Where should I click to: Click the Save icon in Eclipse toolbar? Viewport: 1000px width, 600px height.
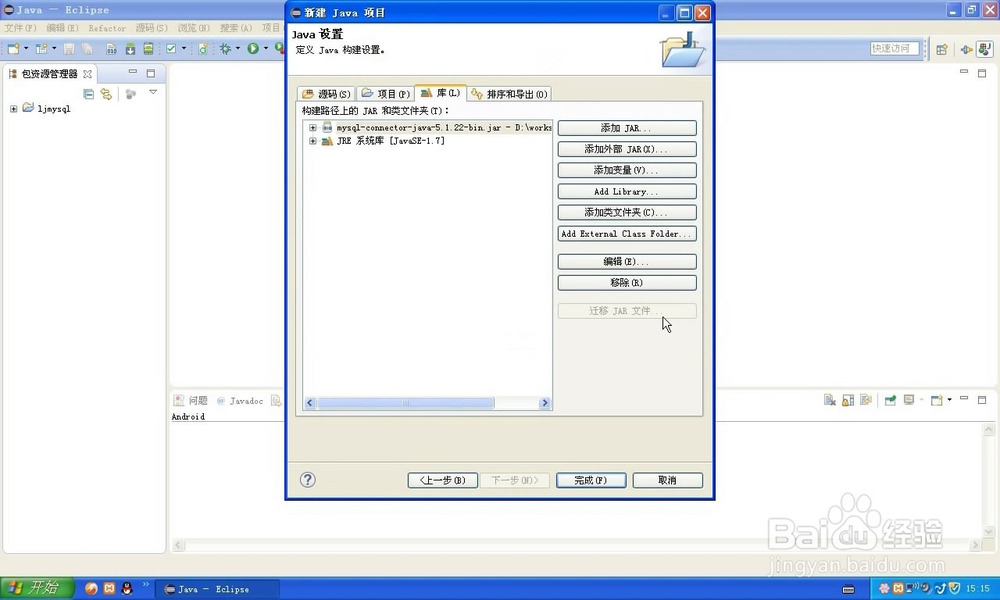click(x=69, y=48)
